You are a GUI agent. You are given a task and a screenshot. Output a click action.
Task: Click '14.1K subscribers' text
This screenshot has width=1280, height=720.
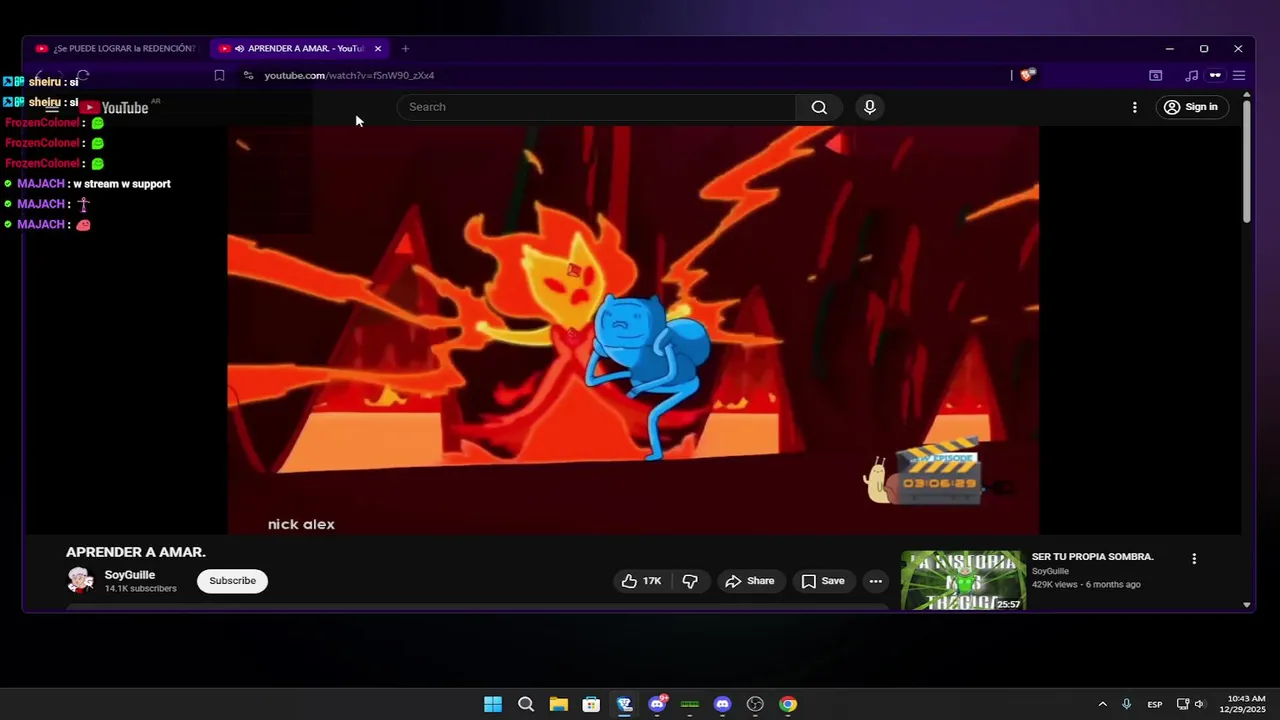point(141,589)
